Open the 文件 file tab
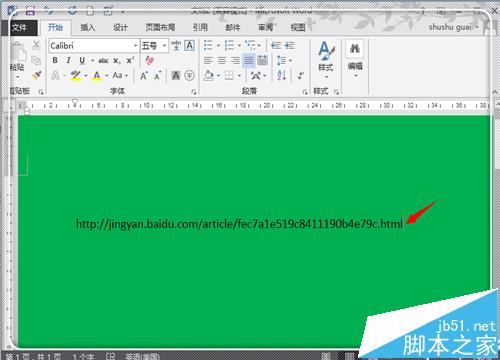Viewport: 500px width, 360px height. [19, 27]
